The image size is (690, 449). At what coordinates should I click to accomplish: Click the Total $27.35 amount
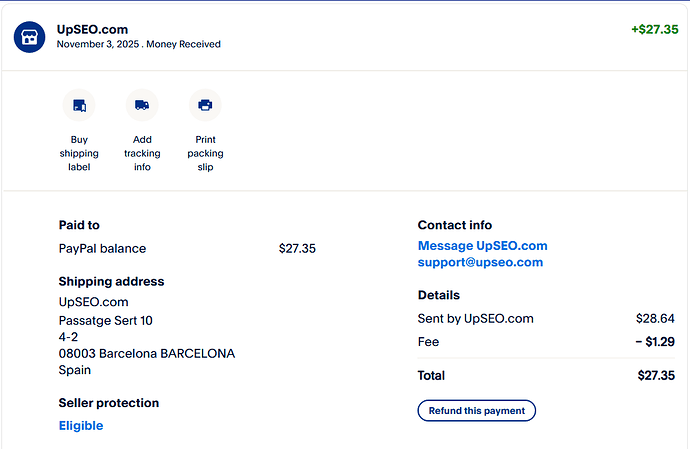656,376
